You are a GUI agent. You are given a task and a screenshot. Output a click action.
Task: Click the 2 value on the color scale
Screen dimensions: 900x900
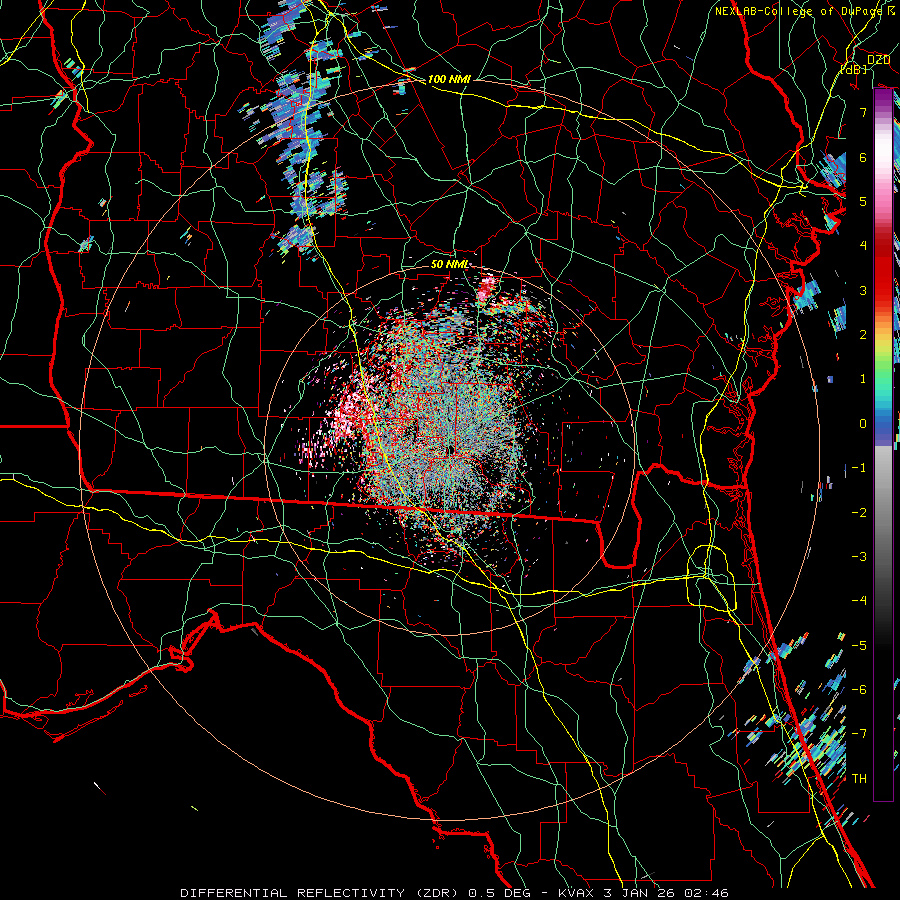863,335
